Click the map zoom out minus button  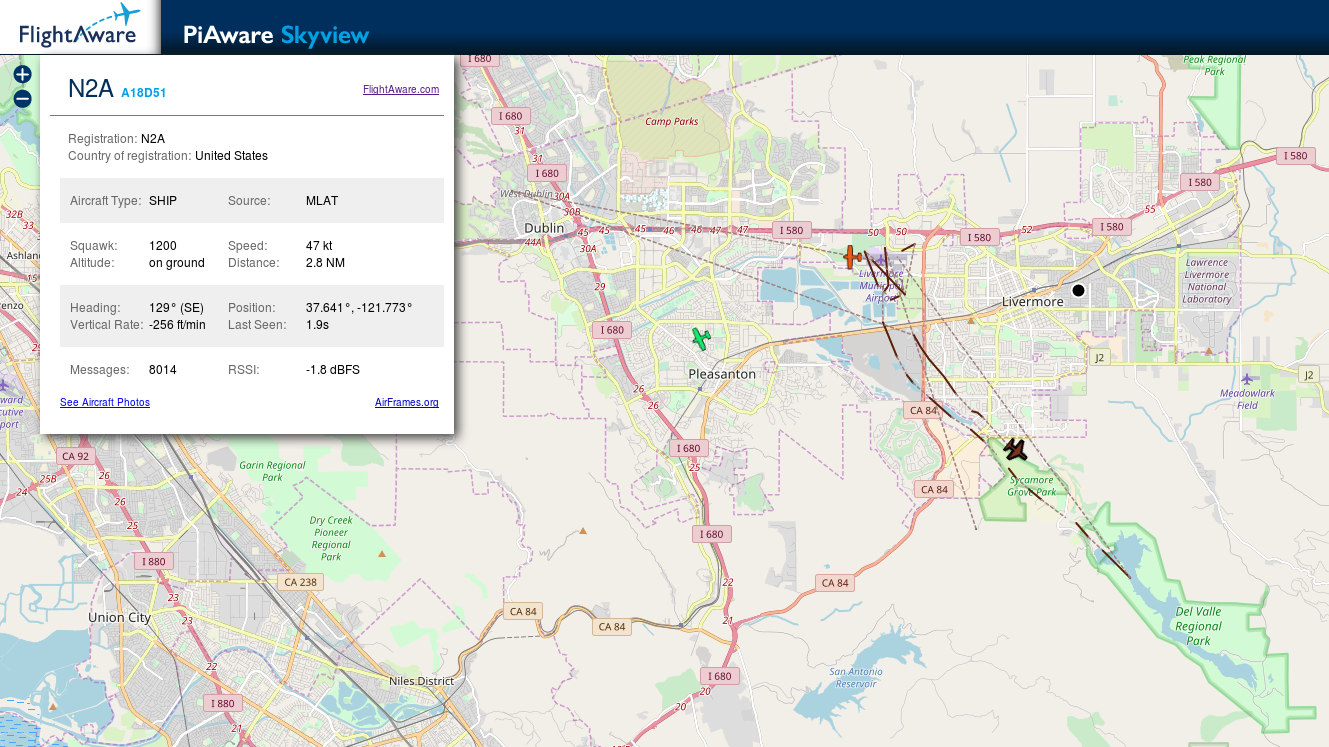point(22,99)
